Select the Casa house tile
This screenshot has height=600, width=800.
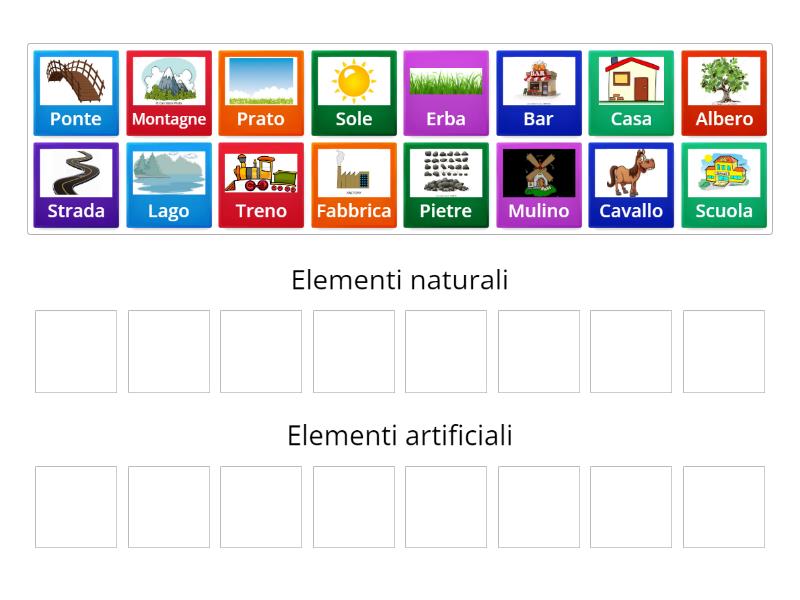[631, 92]
